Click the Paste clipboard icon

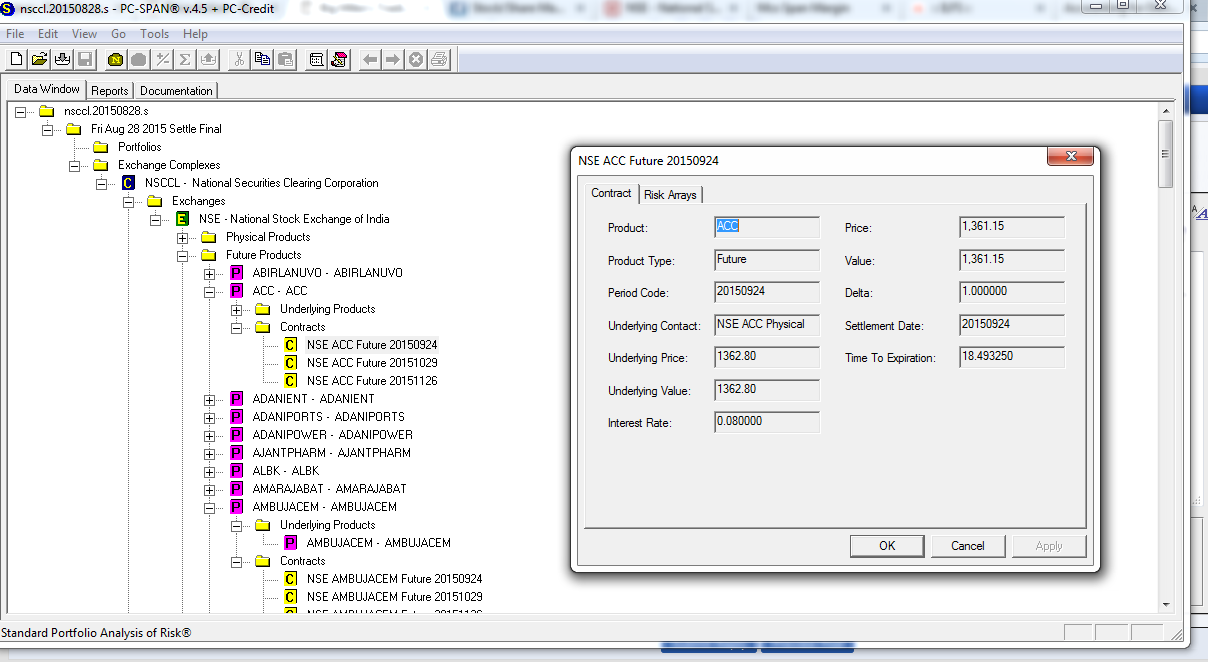click(285, 59)
